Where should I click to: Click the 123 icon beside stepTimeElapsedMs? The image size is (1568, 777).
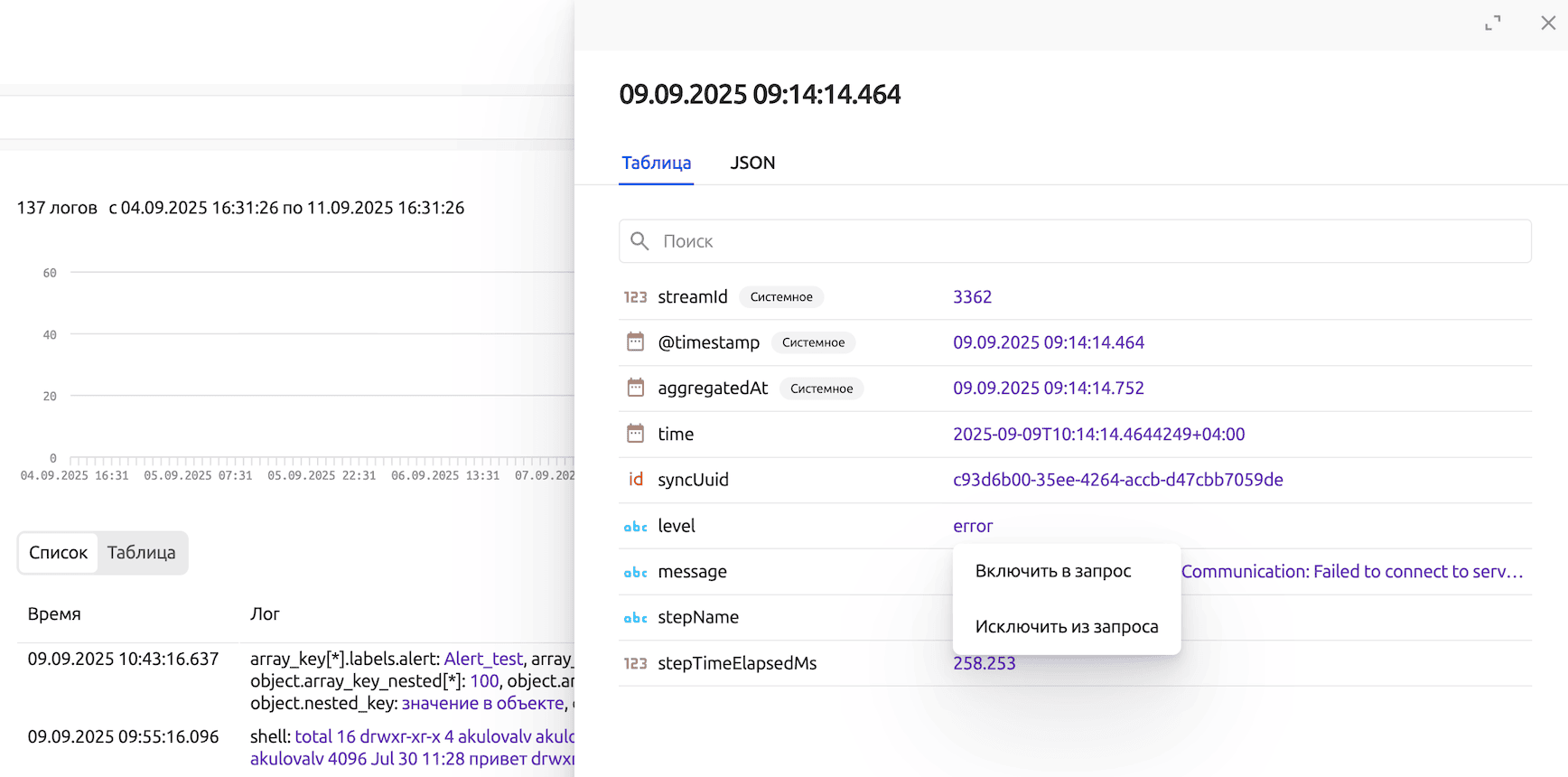(x=635, y=664)
